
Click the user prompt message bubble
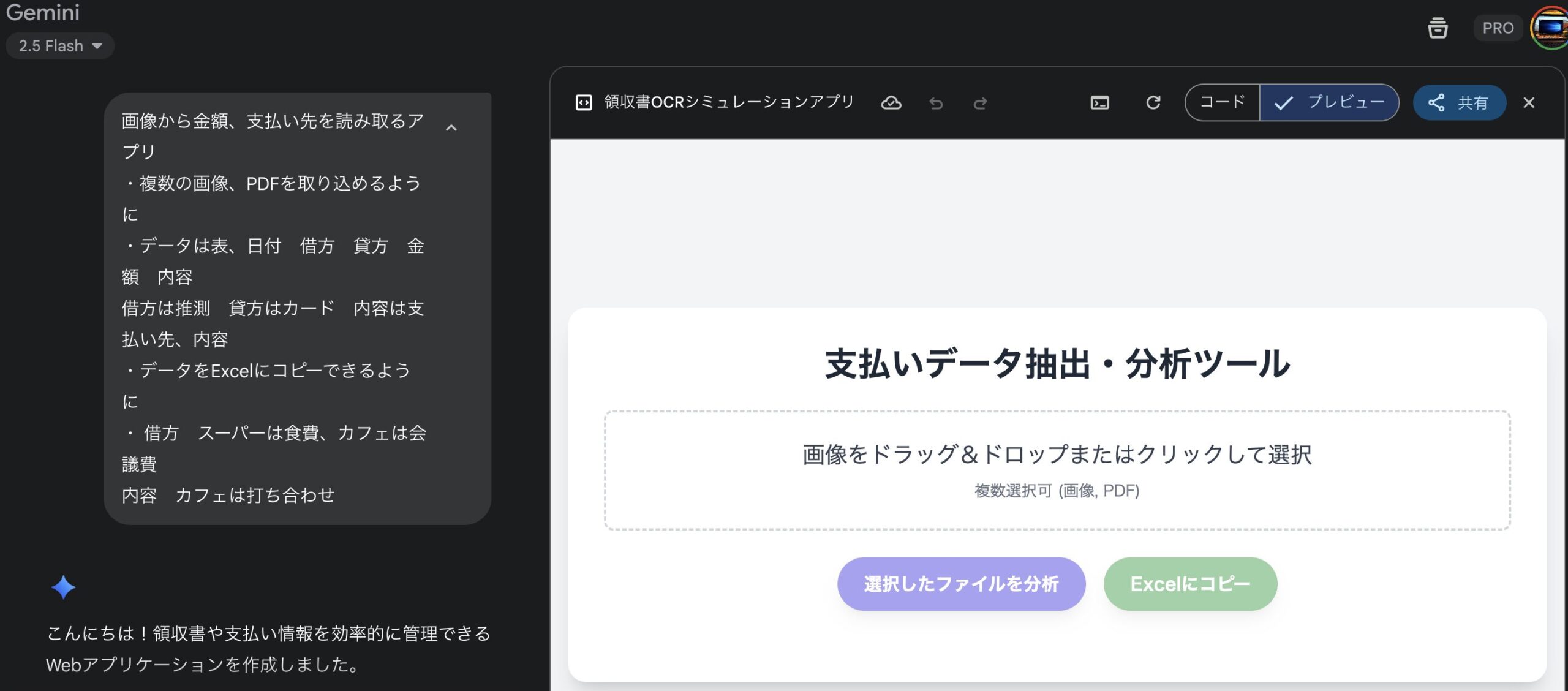(x=298, y=308)
